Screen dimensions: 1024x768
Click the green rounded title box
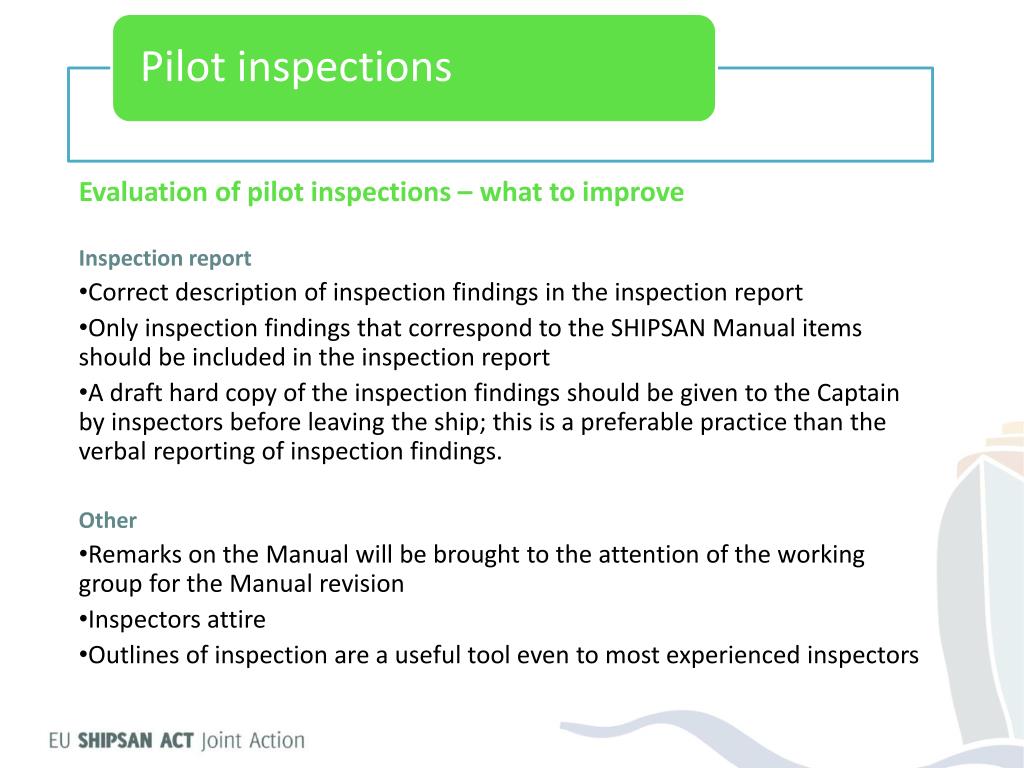[414, 68]
